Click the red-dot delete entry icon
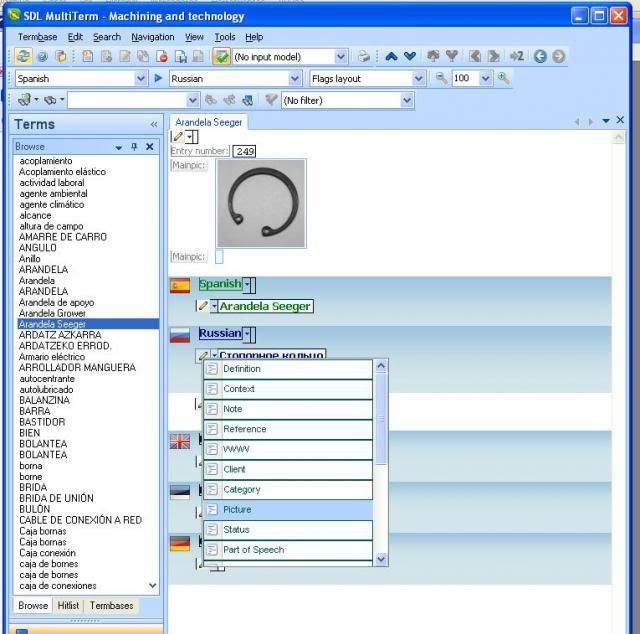 tap(162, 56)
